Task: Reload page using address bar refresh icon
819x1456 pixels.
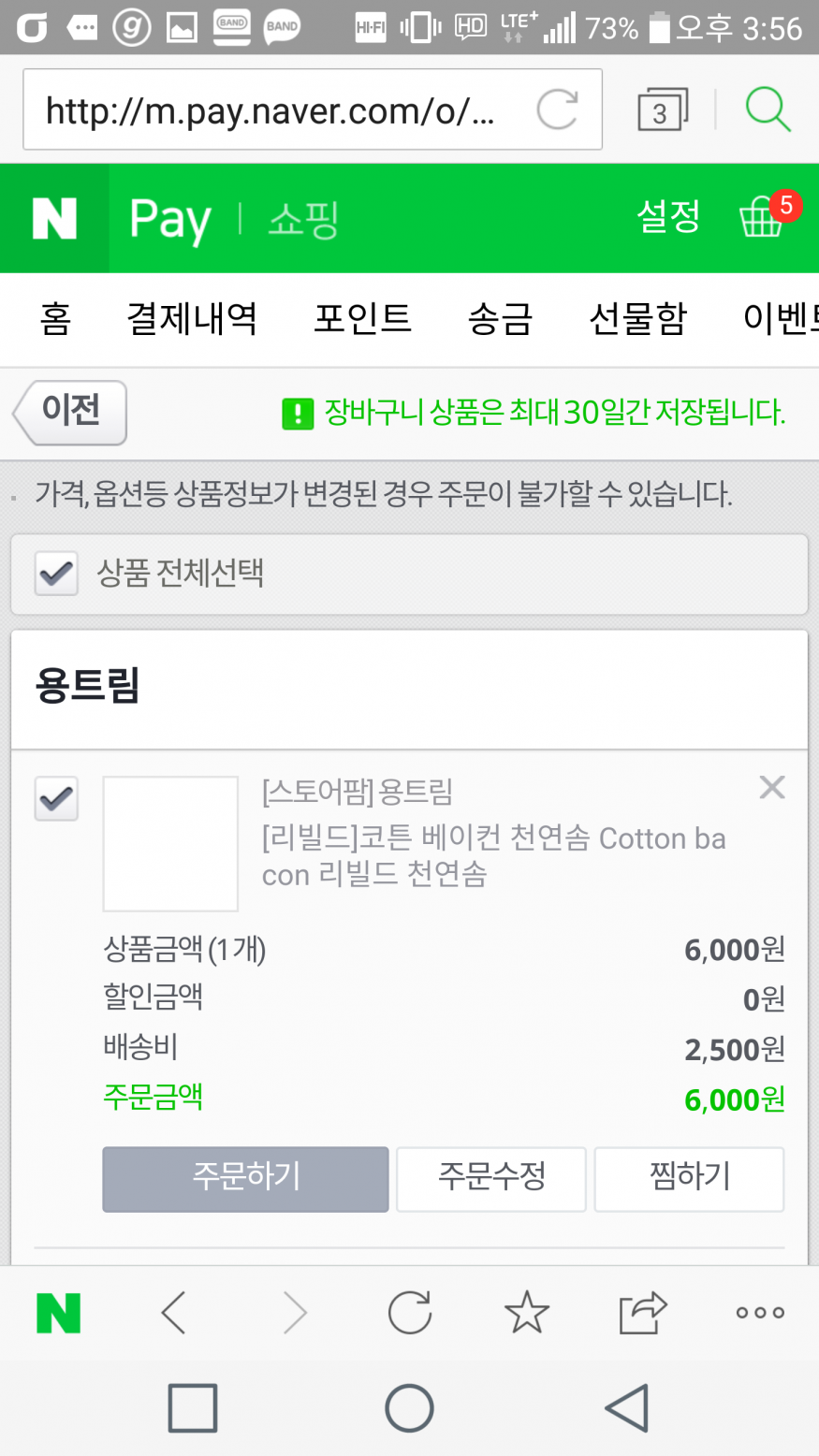Action: (x=557, y=110)
